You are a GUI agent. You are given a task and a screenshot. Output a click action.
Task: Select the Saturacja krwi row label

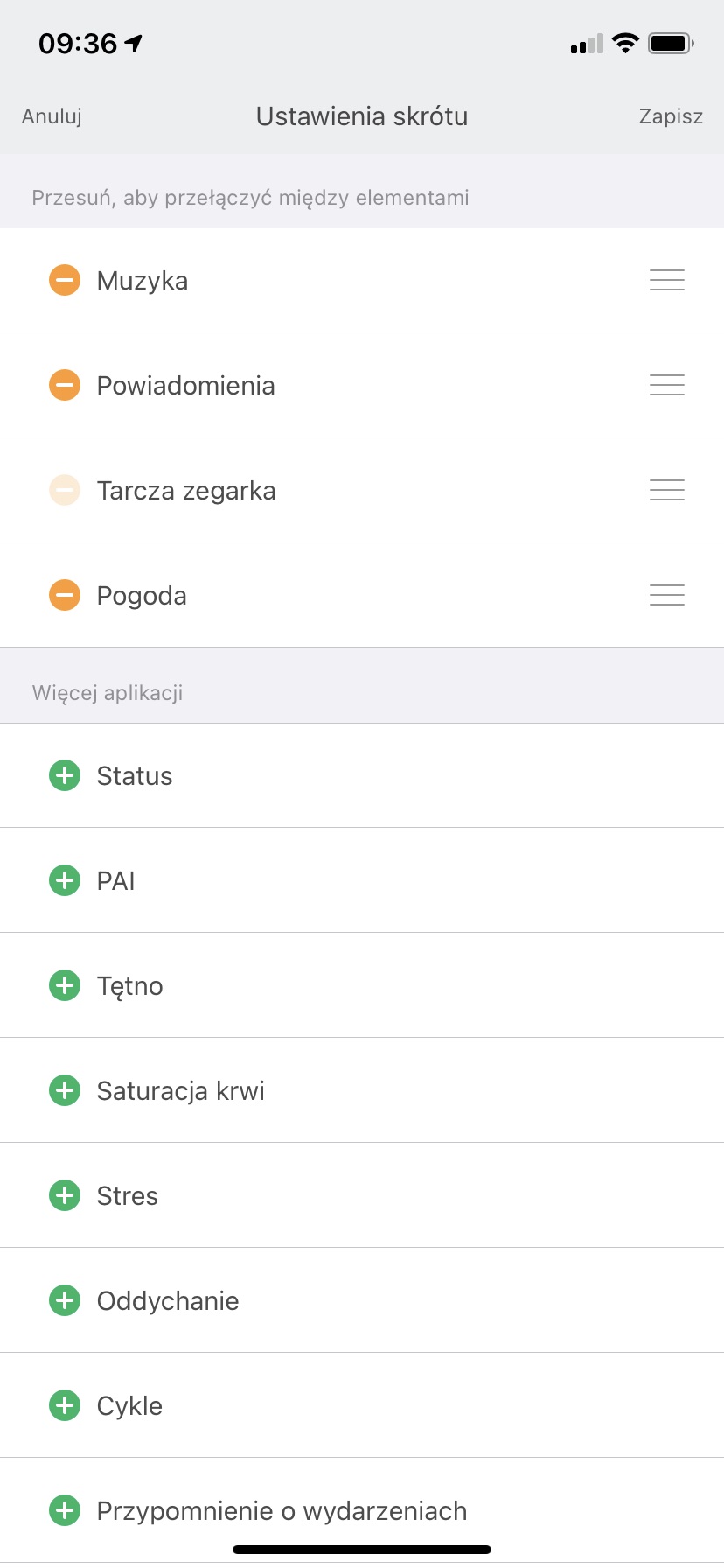[181, 1091]
